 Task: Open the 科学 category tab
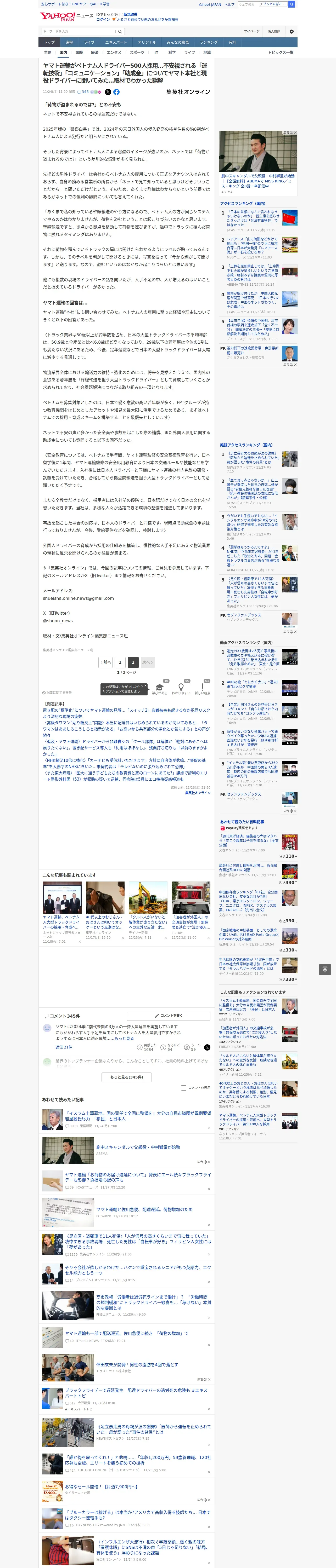point(172,52)
